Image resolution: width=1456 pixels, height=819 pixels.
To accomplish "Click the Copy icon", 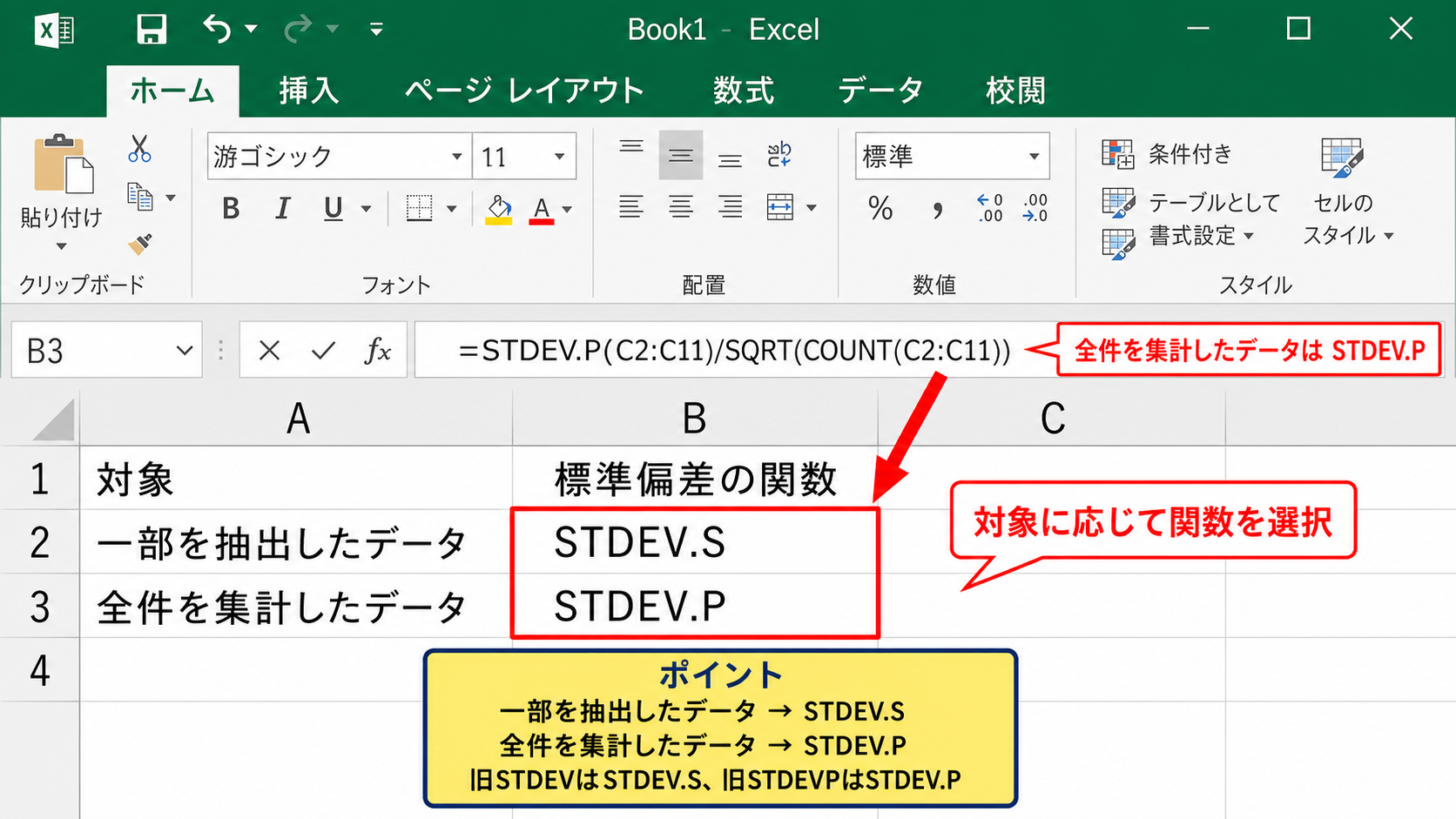I will (x=139, y=197).
